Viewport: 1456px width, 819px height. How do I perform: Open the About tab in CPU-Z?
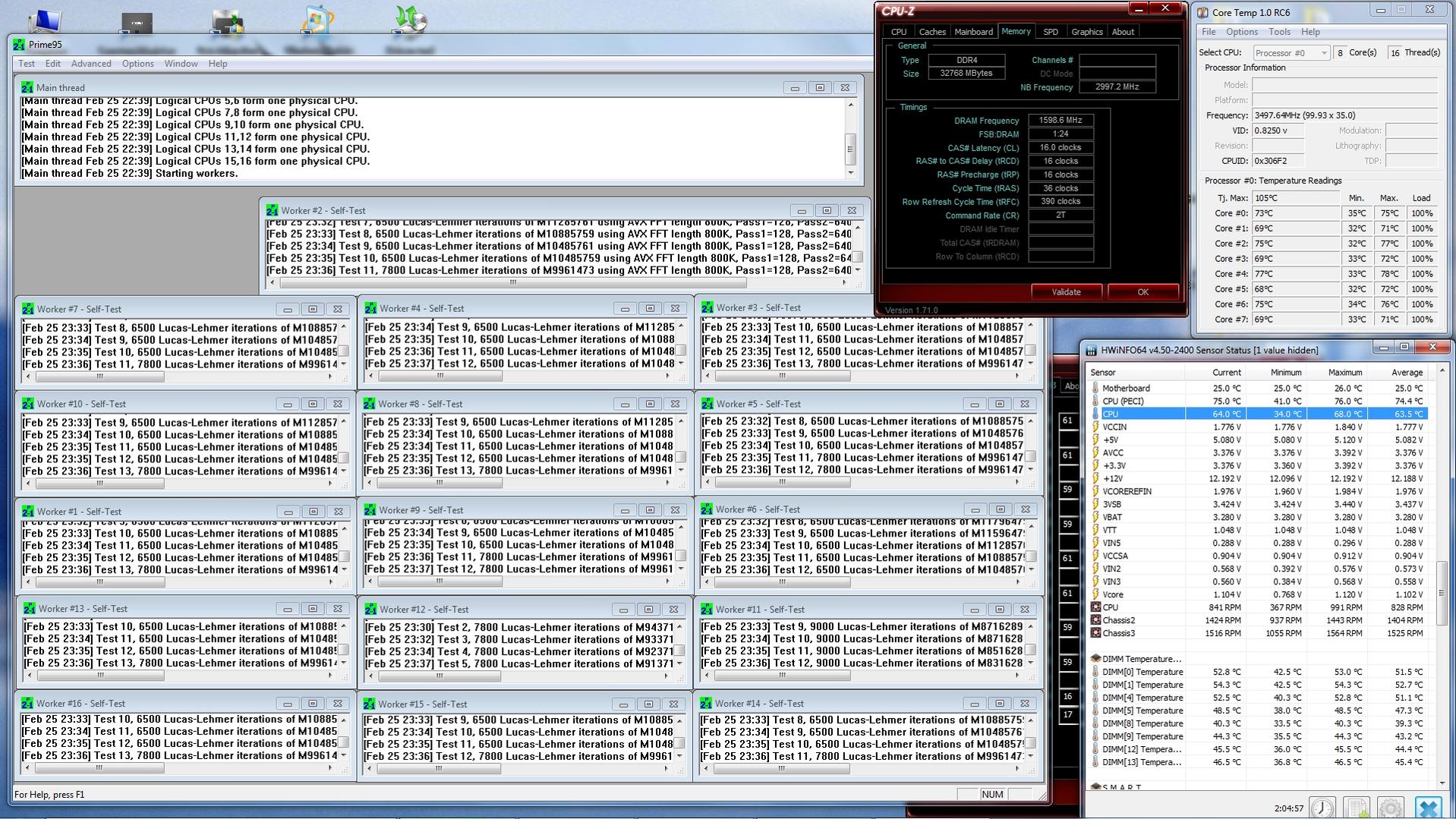pos(1123,32)
